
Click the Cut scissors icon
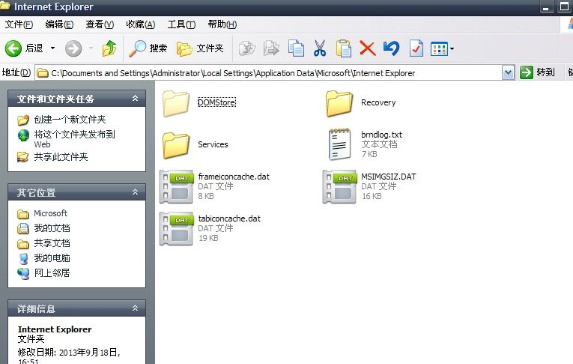pyautogui.click(x=320, y=48)
